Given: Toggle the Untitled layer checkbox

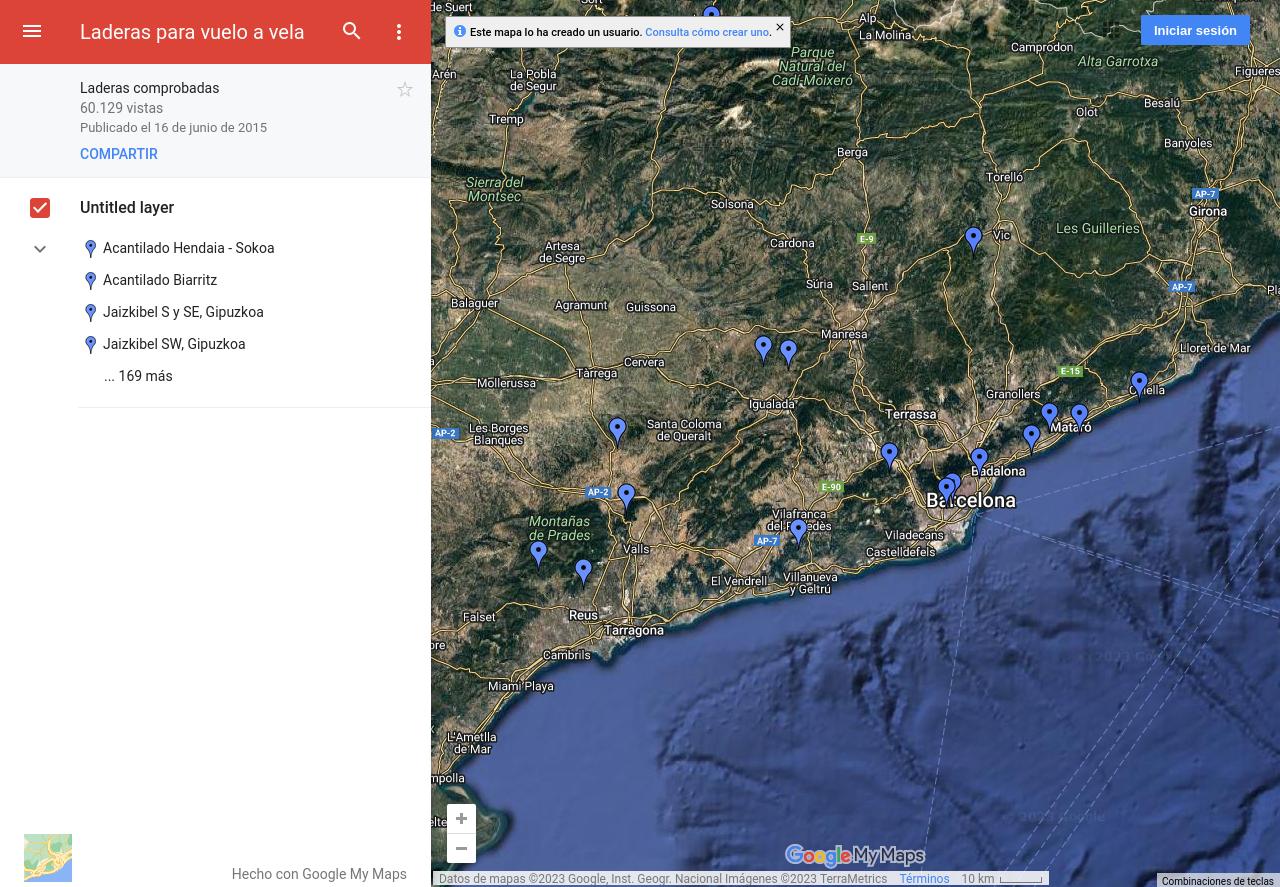Looking at the screenshot, I should 40,208.
